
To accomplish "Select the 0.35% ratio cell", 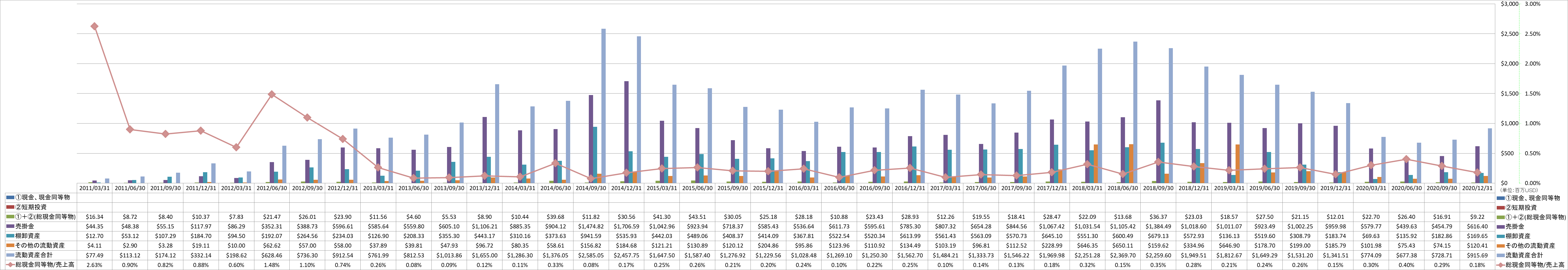I will tap(1158, 265).
